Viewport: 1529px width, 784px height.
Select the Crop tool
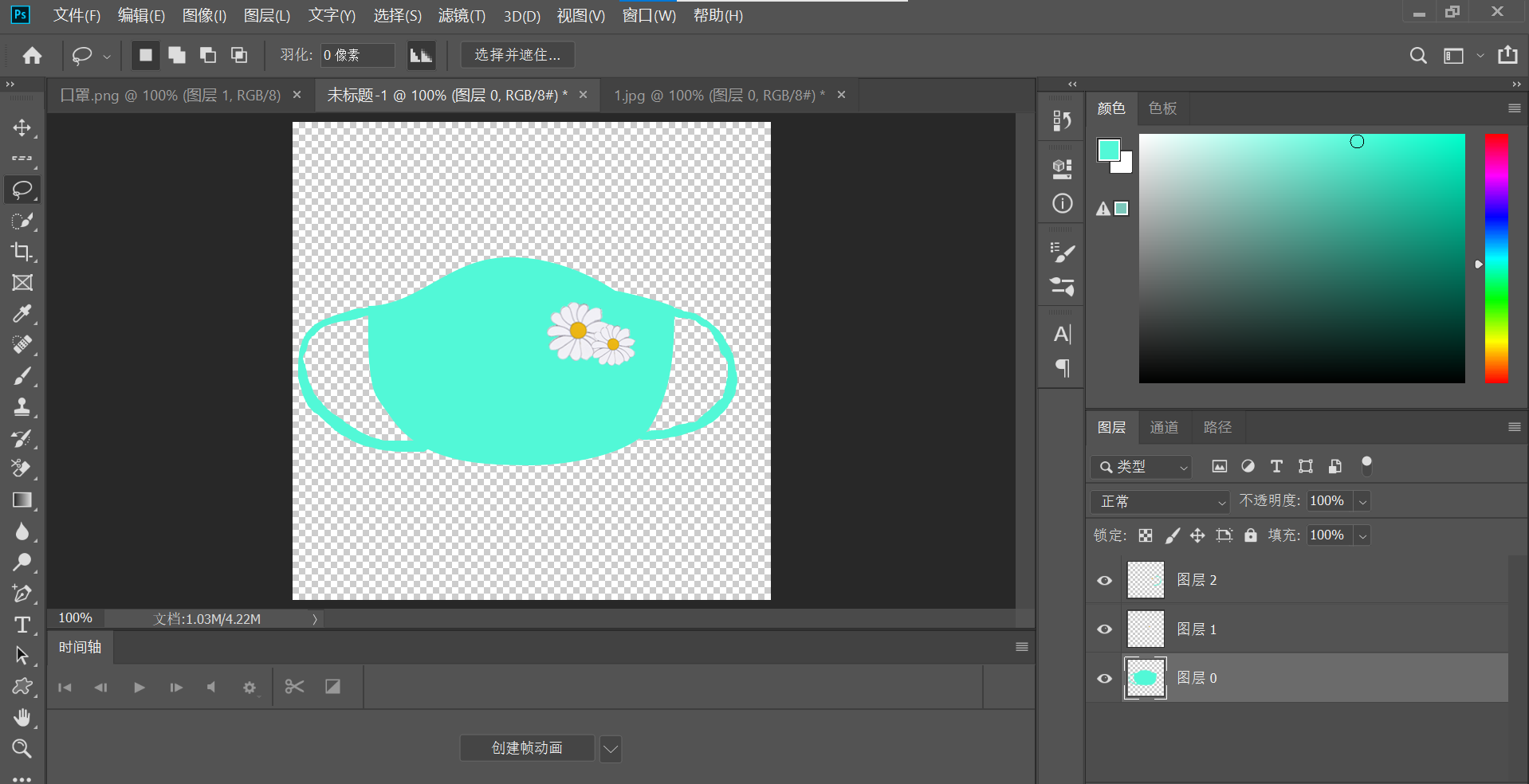pyautogui.click(x=22, y=252)
